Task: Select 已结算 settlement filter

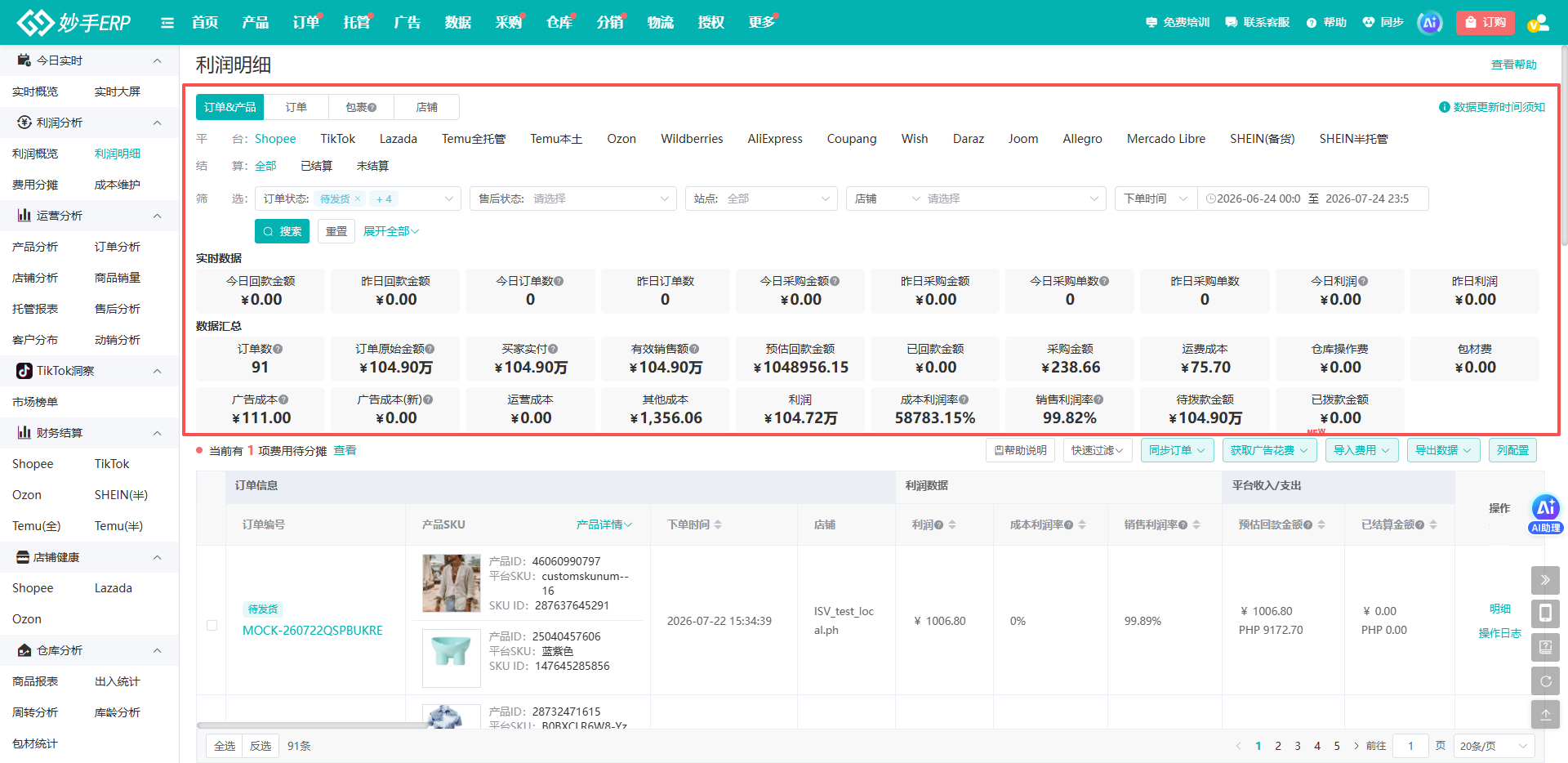Action: point(316,166)
